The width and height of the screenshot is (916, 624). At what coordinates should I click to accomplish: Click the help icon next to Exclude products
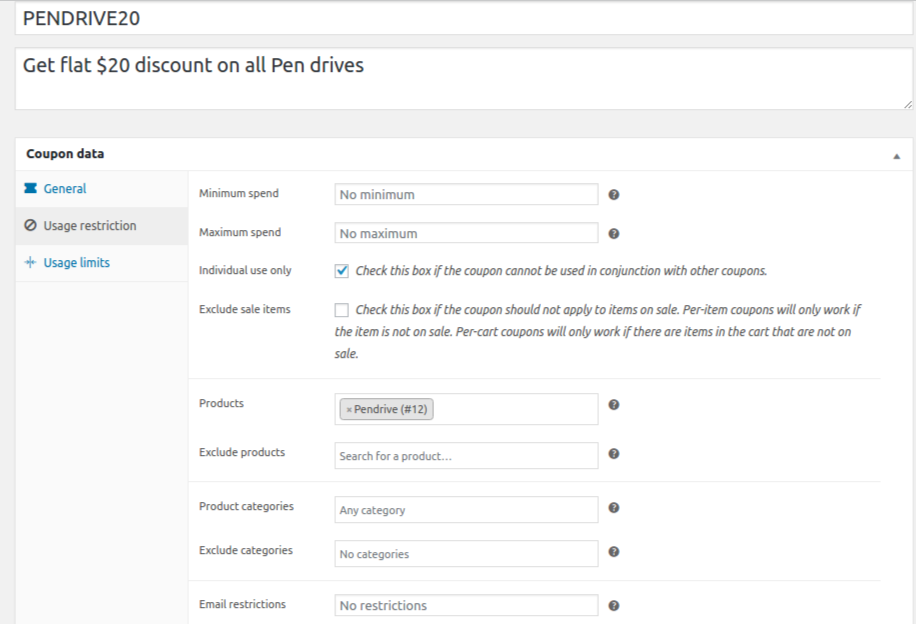(614, 454)
